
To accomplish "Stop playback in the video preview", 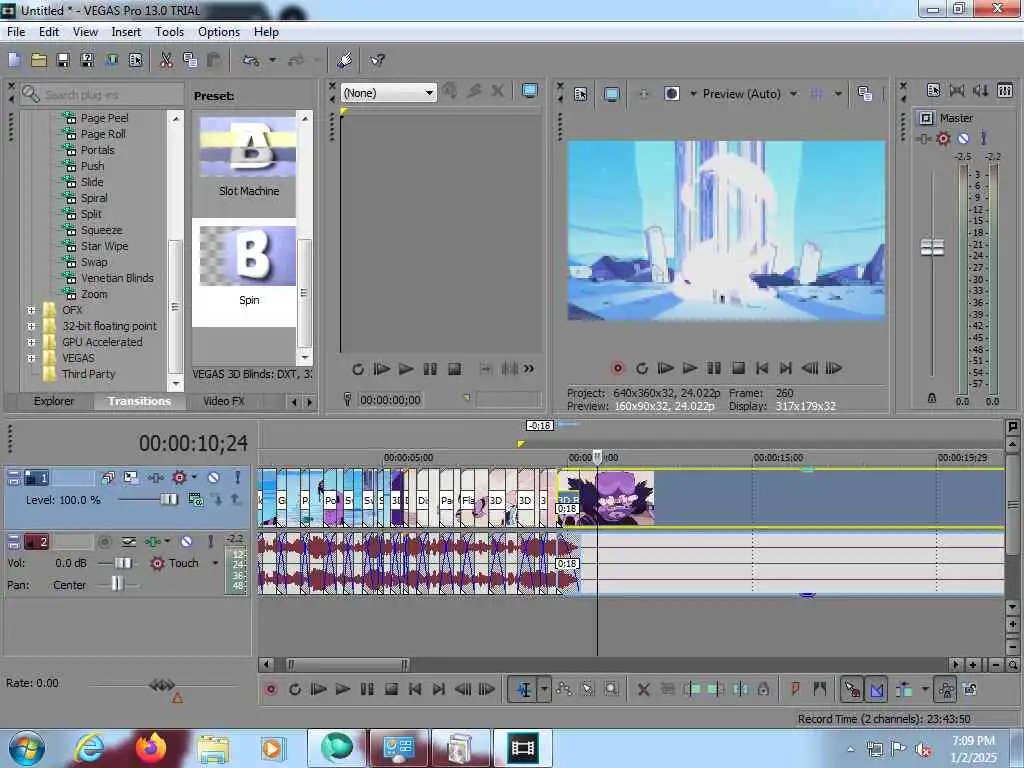I will tap(738, 368).
